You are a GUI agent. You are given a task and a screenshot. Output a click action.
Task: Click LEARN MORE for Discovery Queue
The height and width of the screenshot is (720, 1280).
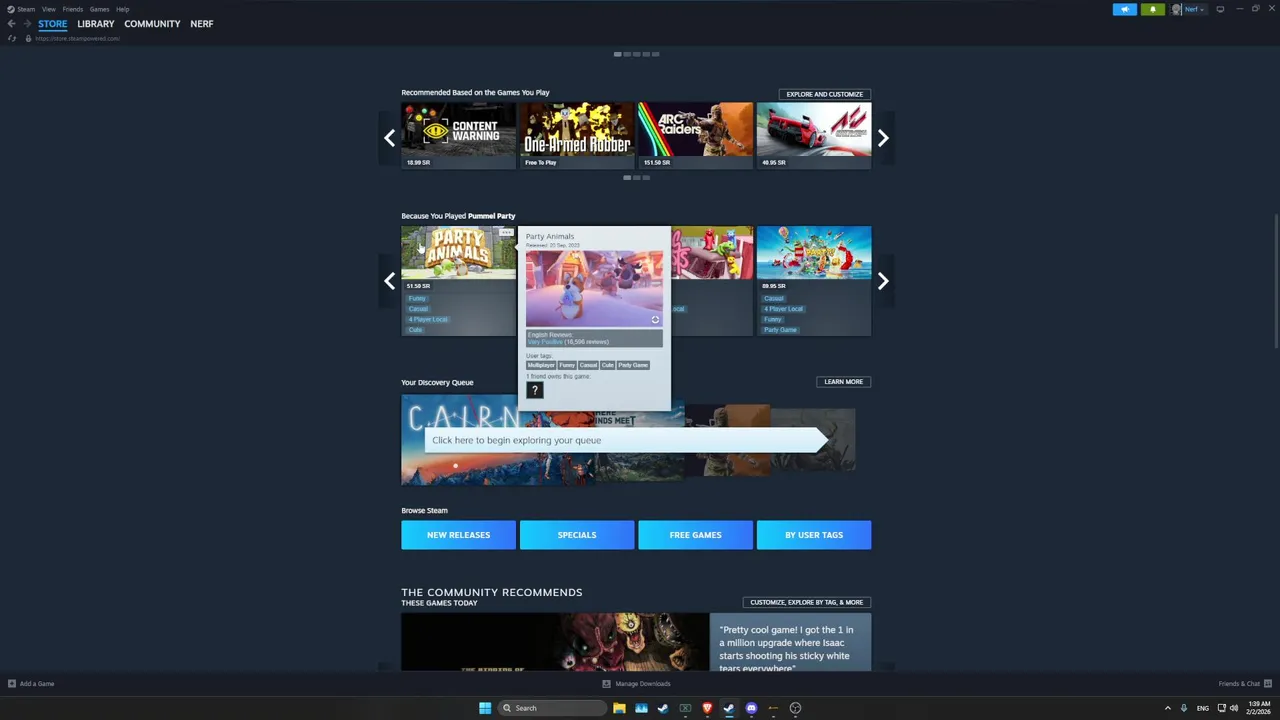[843, 382]
